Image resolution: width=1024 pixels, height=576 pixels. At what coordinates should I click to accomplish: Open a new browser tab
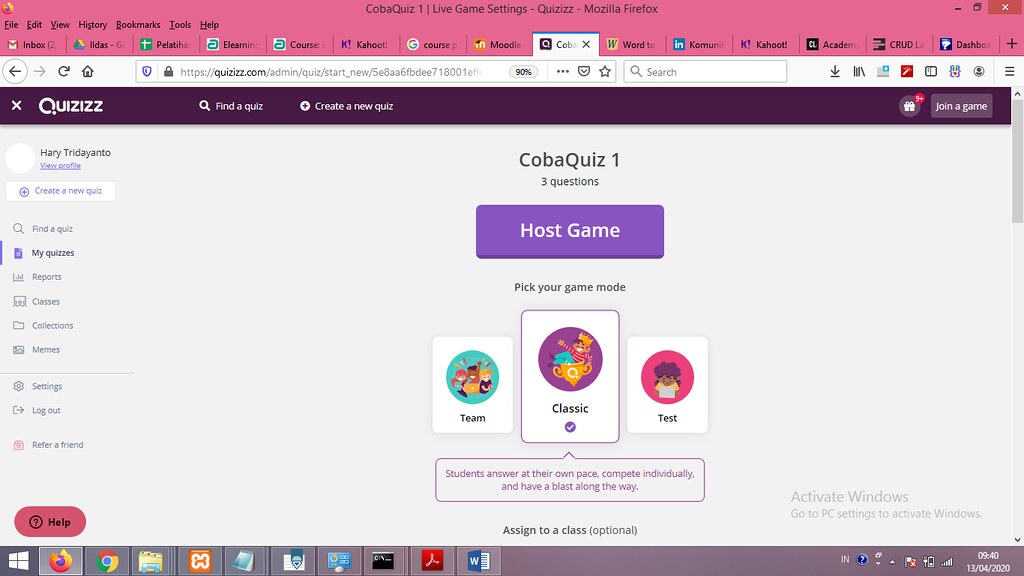pyautogui.click(x=1012, y=44)
